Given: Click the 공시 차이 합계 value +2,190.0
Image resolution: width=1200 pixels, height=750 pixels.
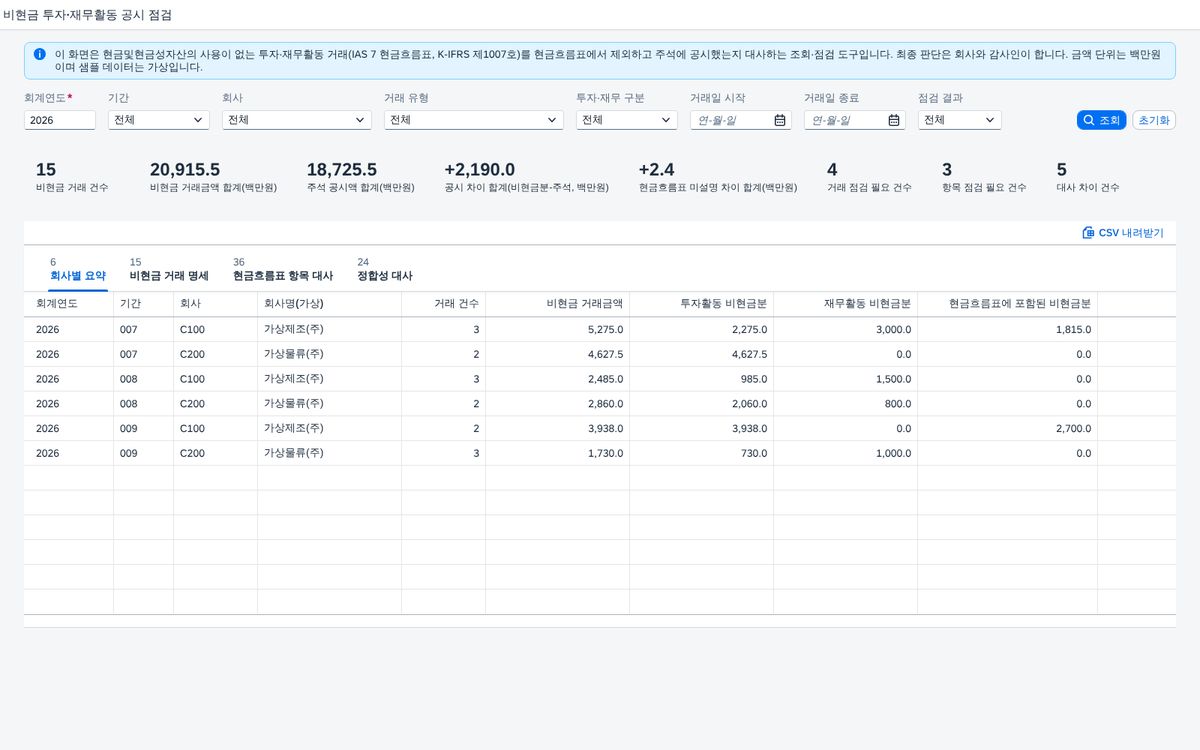Looking at the screenshot, I should pyautogui.click(x=480, y=170).
